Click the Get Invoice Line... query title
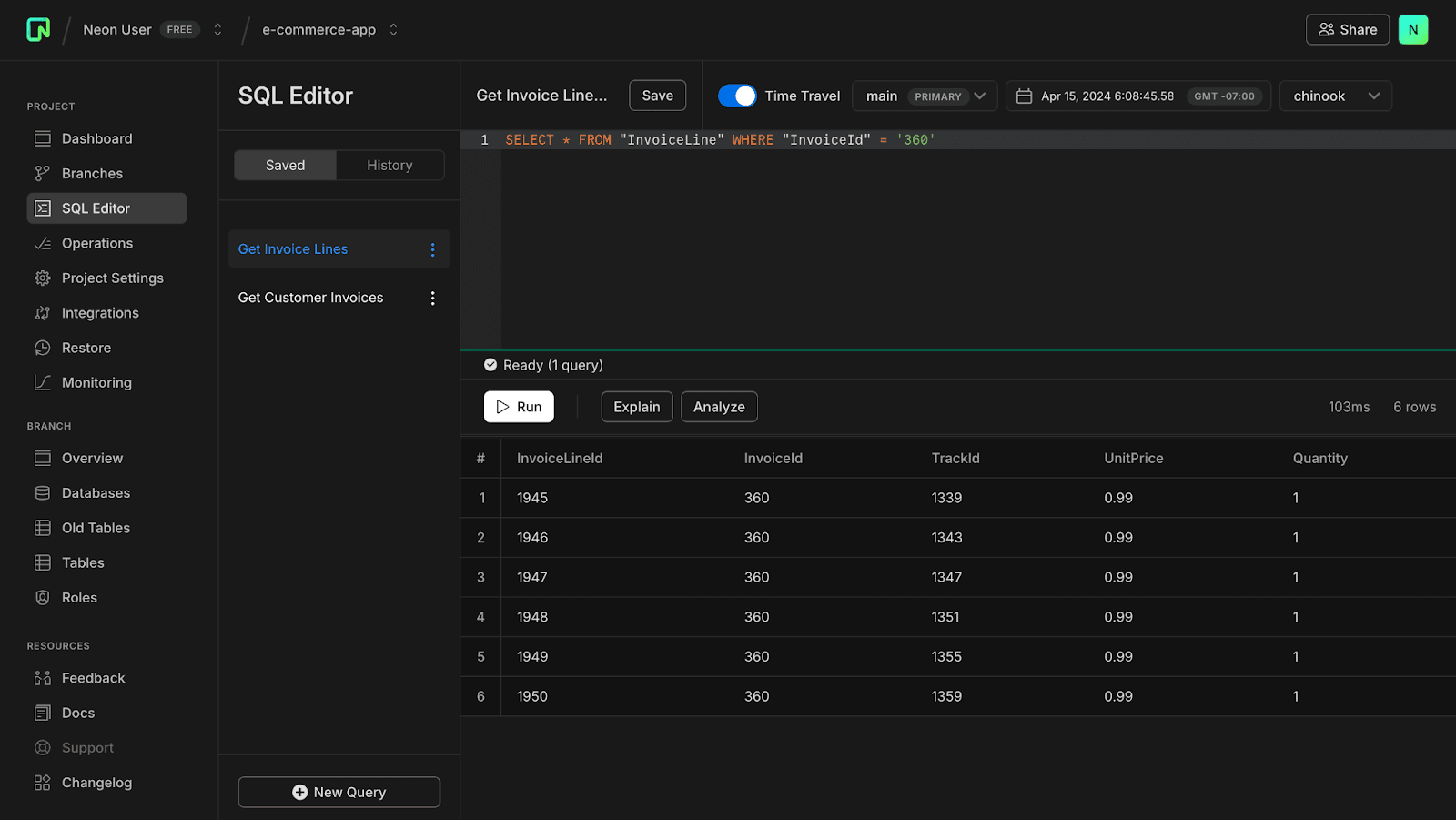 [x=541, y=96]
